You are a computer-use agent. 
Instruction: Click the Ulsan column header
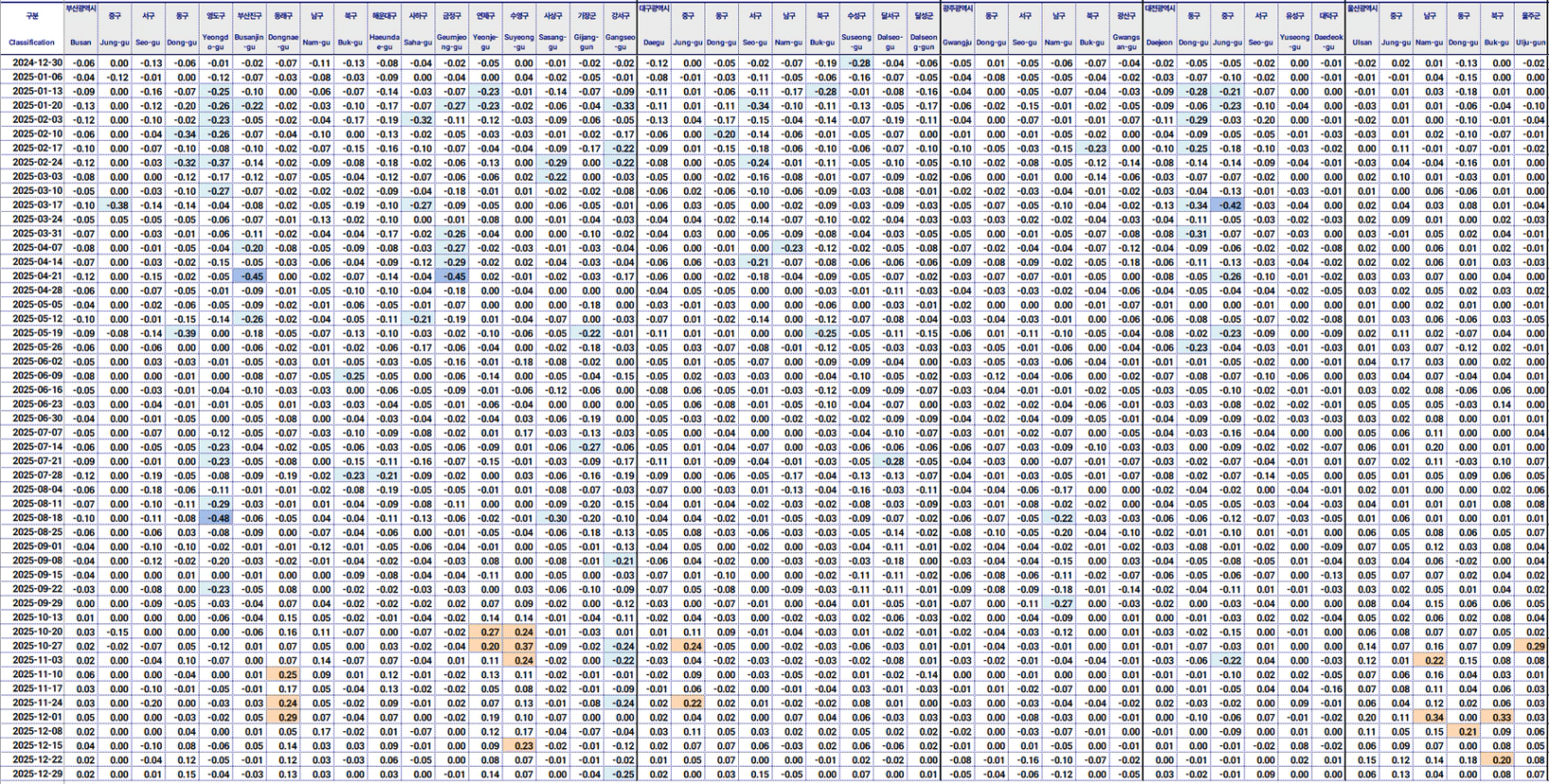click(x=1362, y=43)
